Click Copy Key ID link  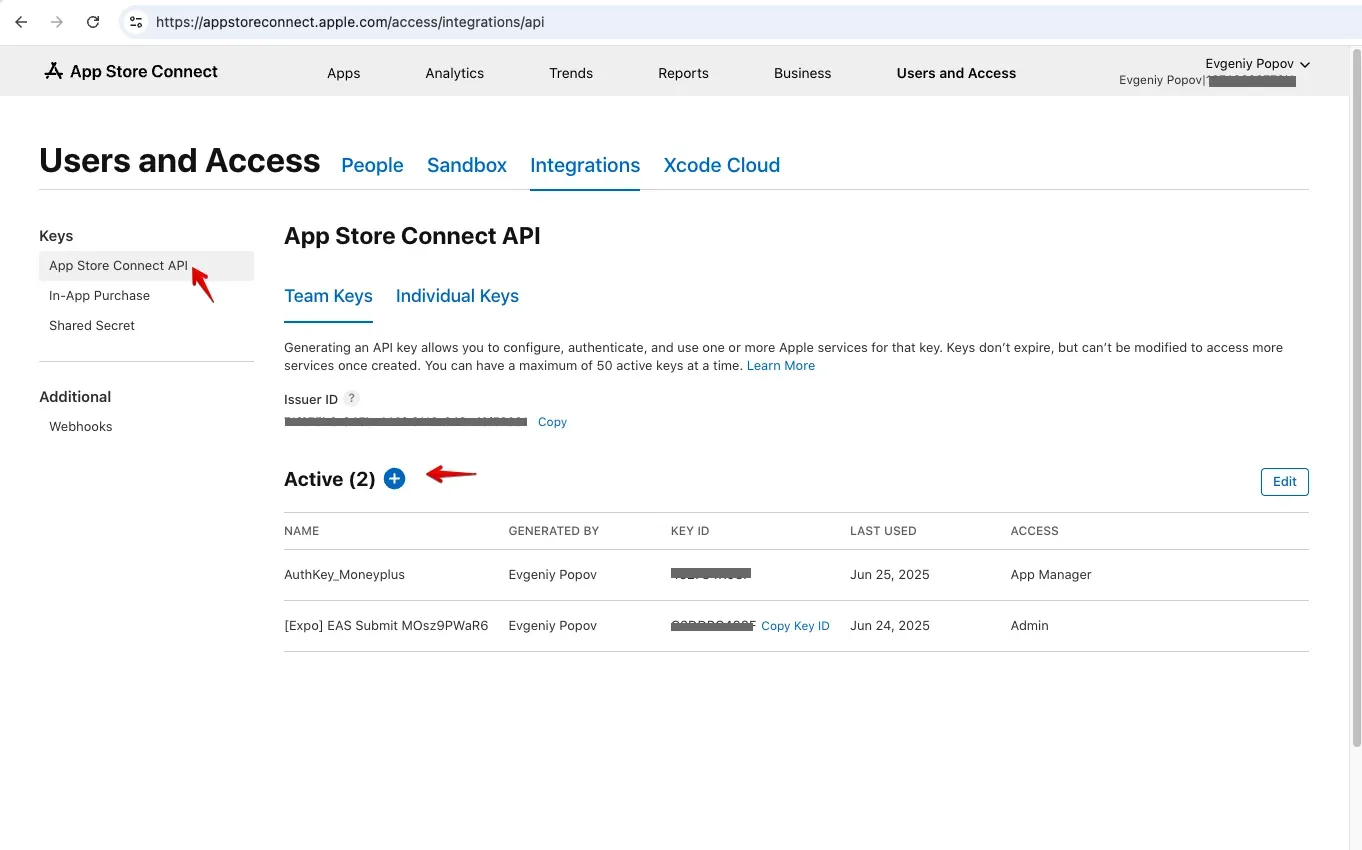795,626
